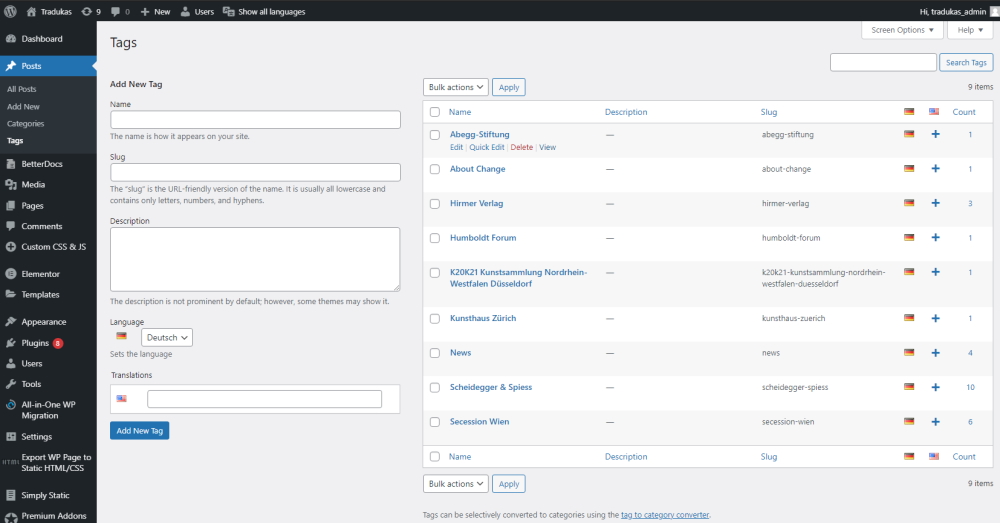
Task: Click the Settings sidebar icon
Action: [x=11, y=437]
